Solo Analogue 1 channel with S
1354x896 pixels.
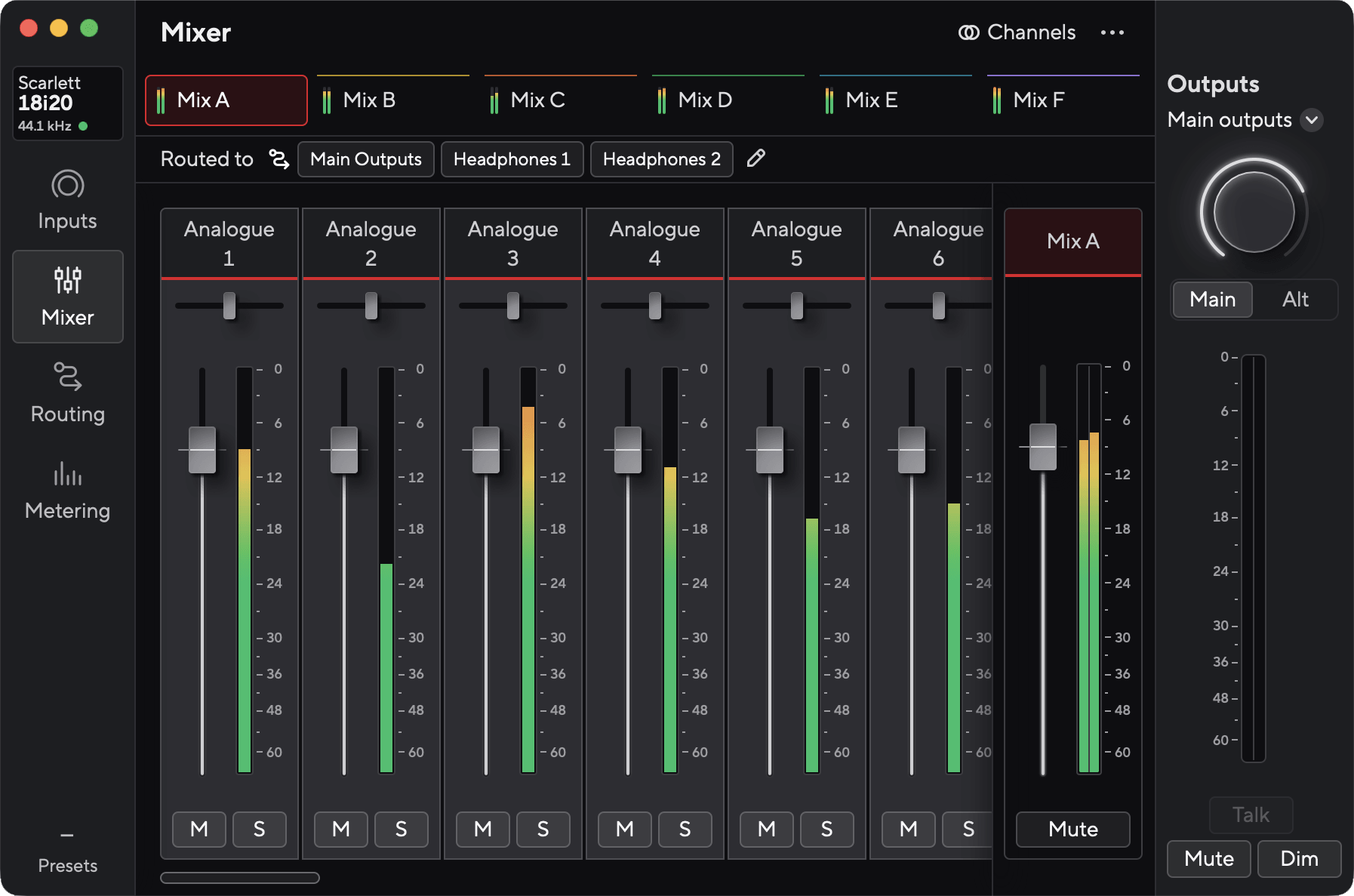259,829
